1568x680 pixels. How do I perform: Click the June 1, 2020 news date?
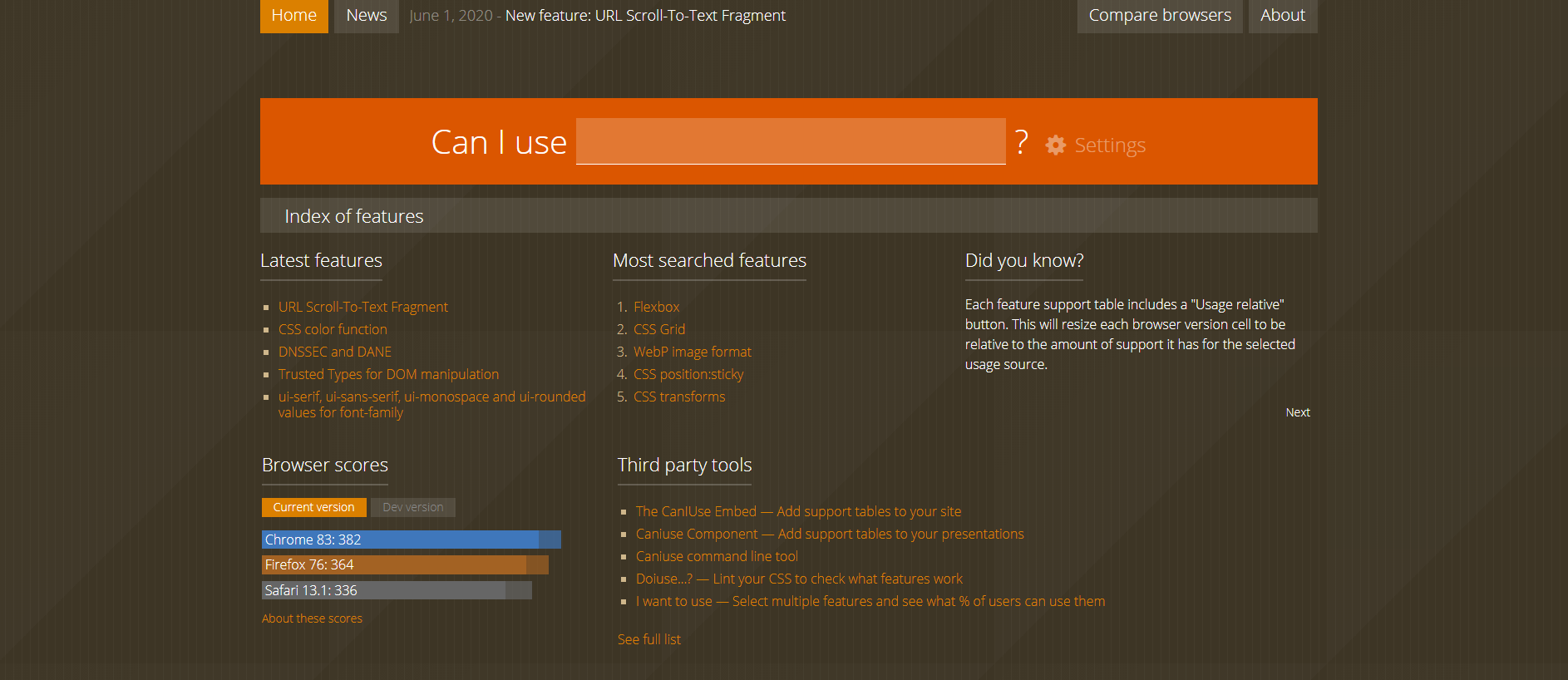(x=451, y=16)
